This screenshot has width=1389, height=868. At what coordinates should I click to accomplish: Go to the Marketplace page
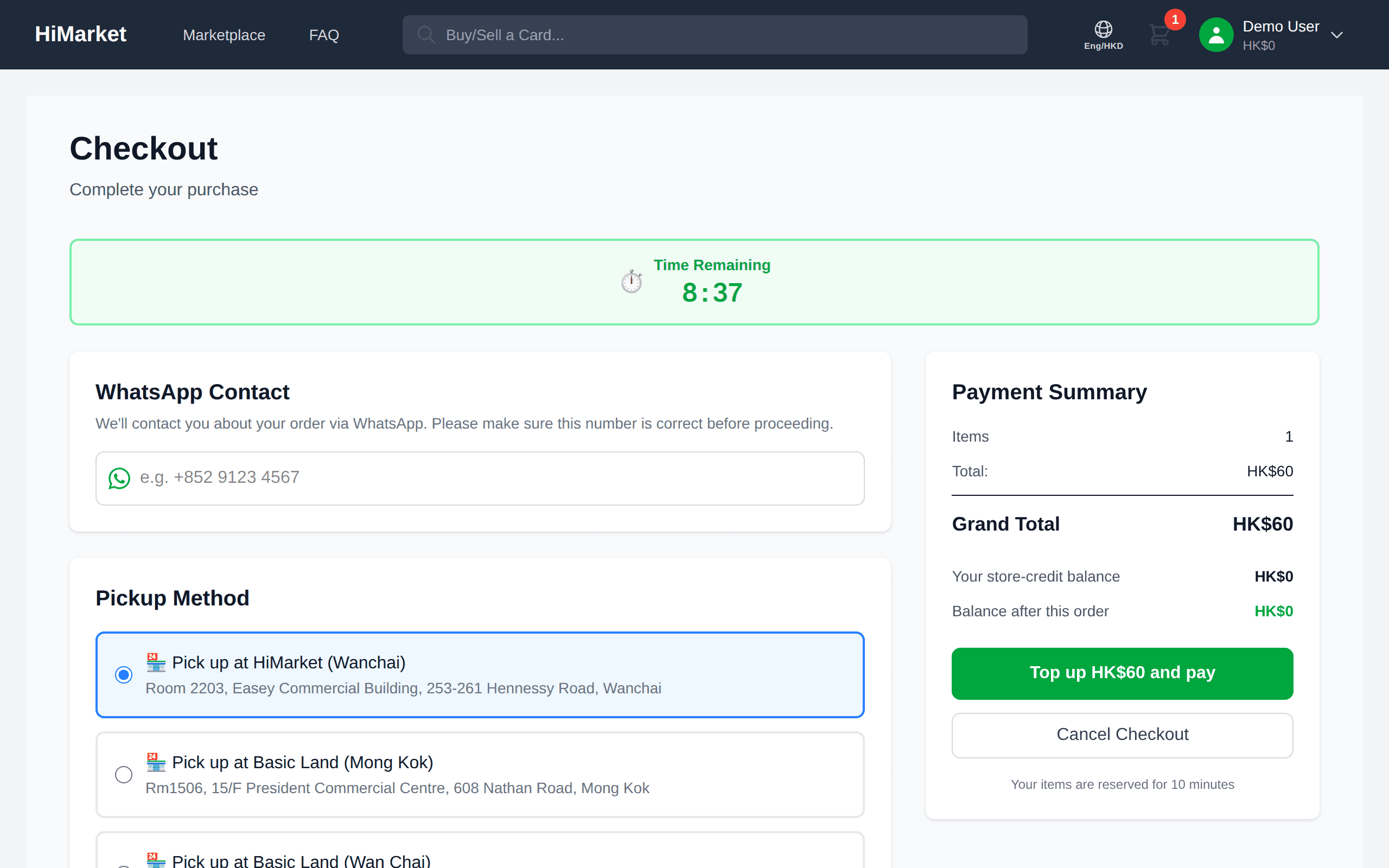(x=224, y=35)
